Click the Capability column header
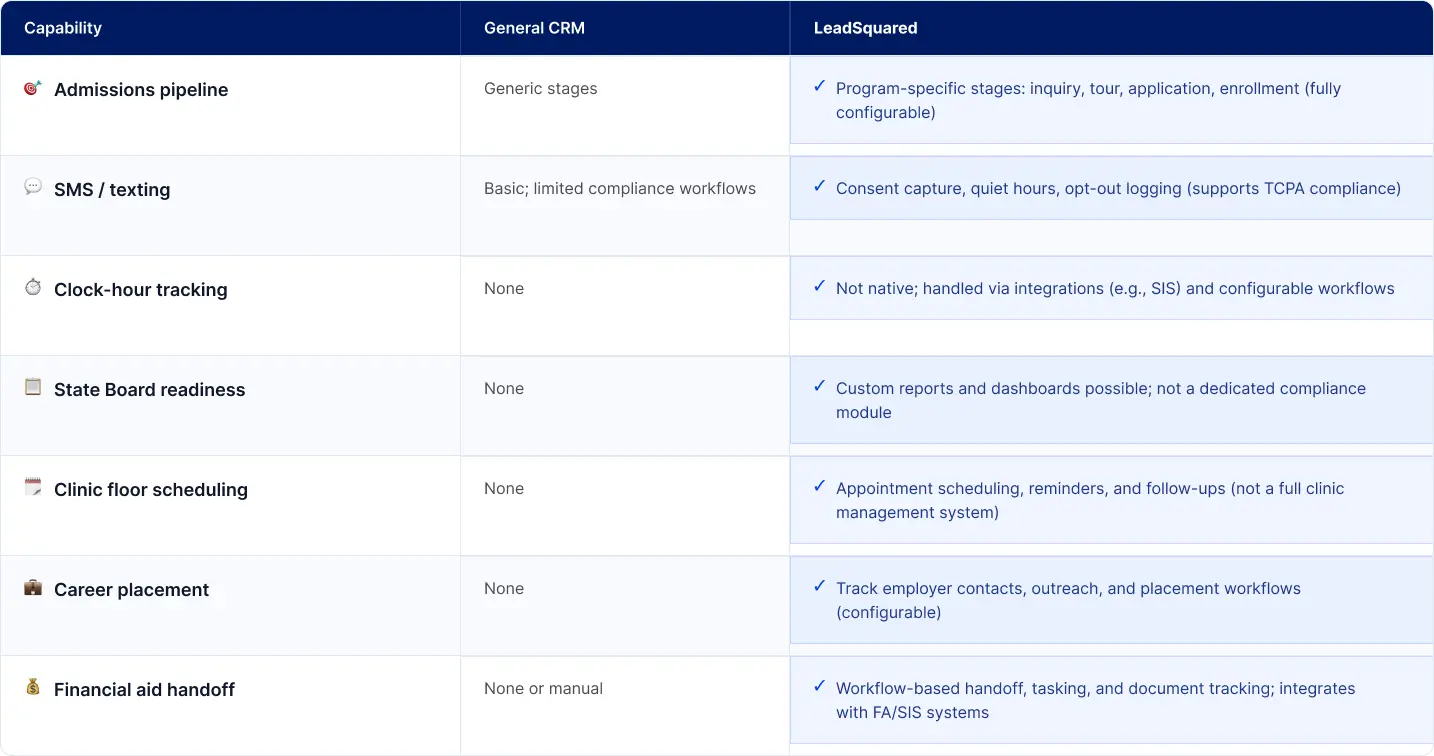The image size is (1434, 756). click(x=63, y=28)
